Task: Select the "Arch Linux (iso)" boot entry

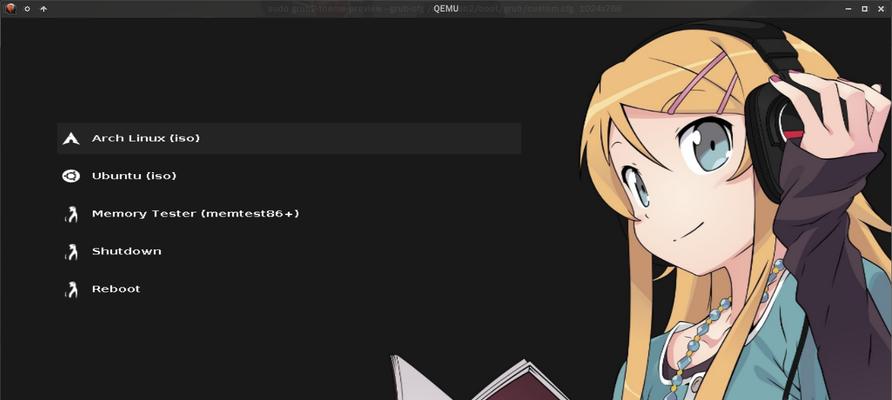Action: (289, 138)
